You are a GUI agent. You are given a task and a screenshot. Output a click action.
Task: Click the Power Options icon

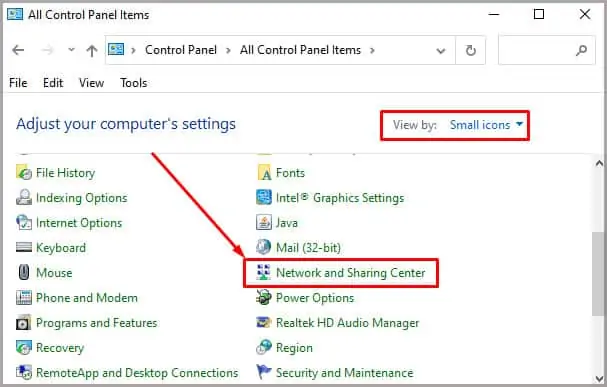tap(264, 298)
